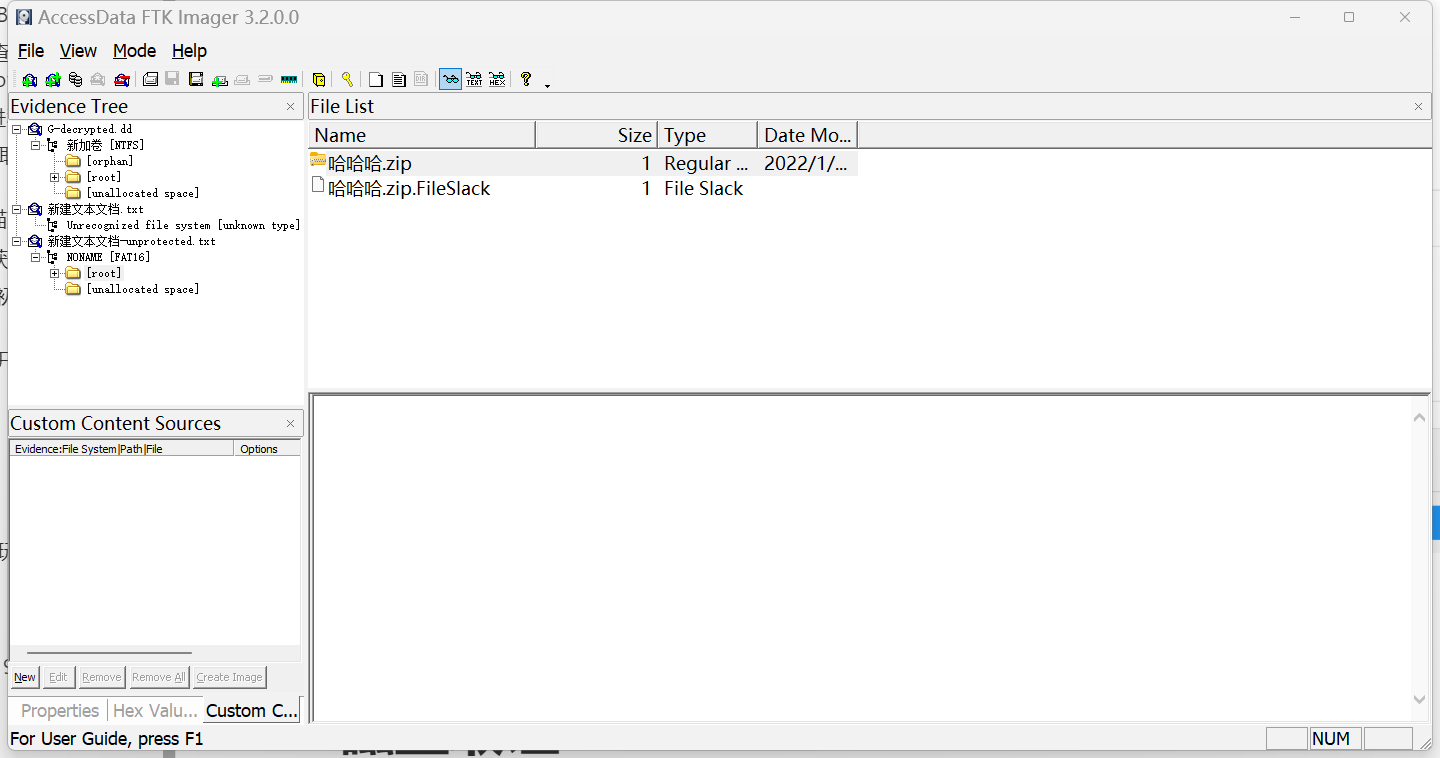Click the Export Logical Image (AD1) icon

click(x=196, y=80)
